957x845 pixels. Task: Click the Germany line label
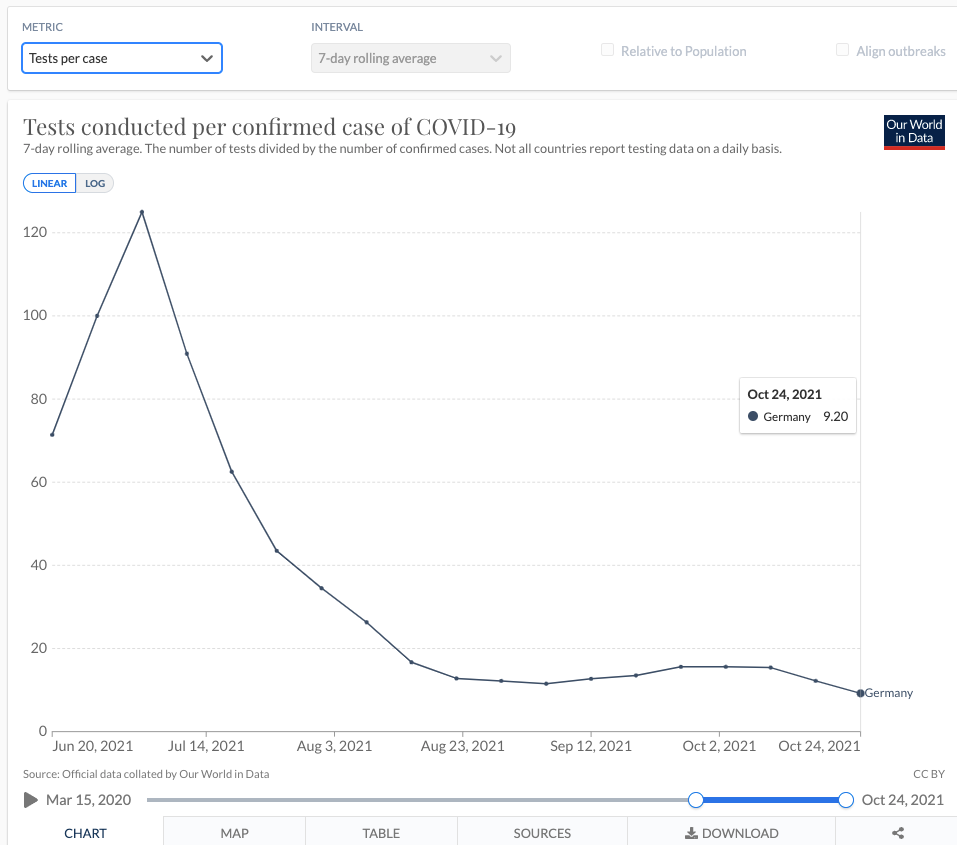(x=889, y=693)
